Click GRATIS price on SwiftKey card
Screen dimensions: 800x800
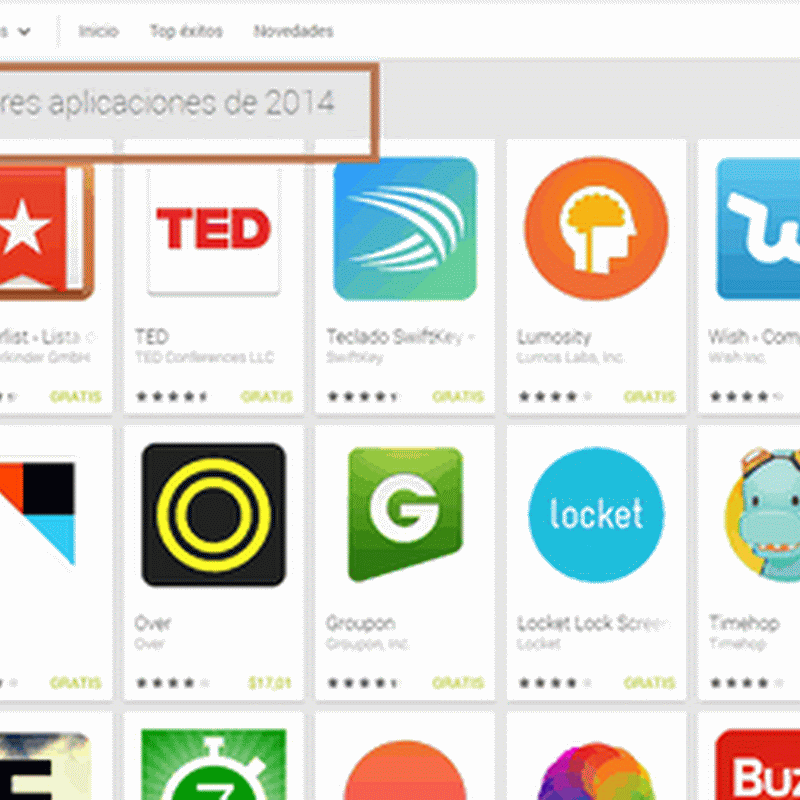[x=458, y=396]
